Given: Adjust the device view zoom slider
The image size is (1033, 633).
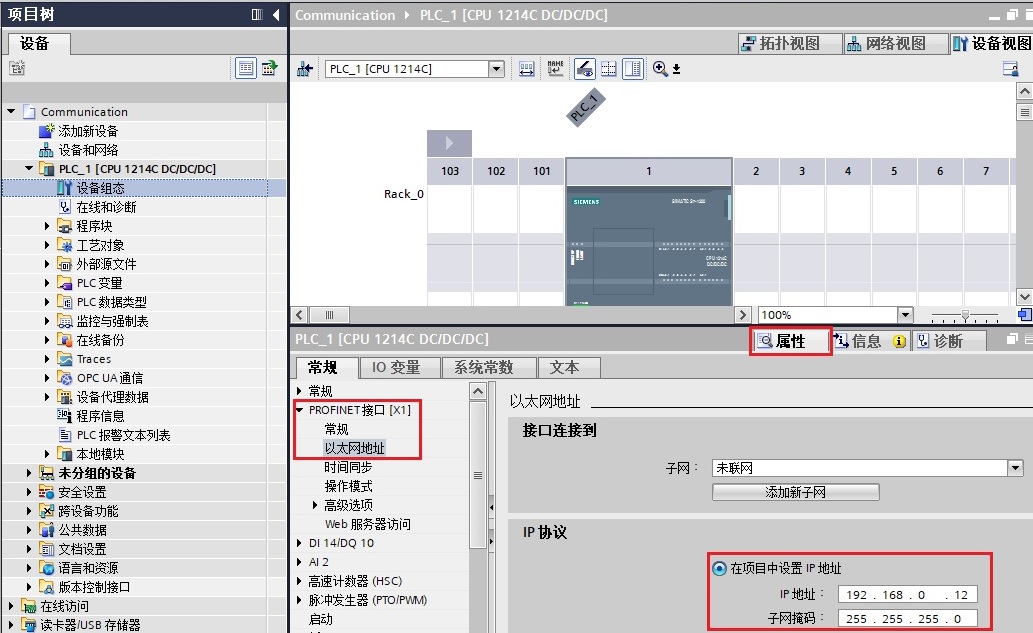Looking at the screenshot, I should click(965, 316).
